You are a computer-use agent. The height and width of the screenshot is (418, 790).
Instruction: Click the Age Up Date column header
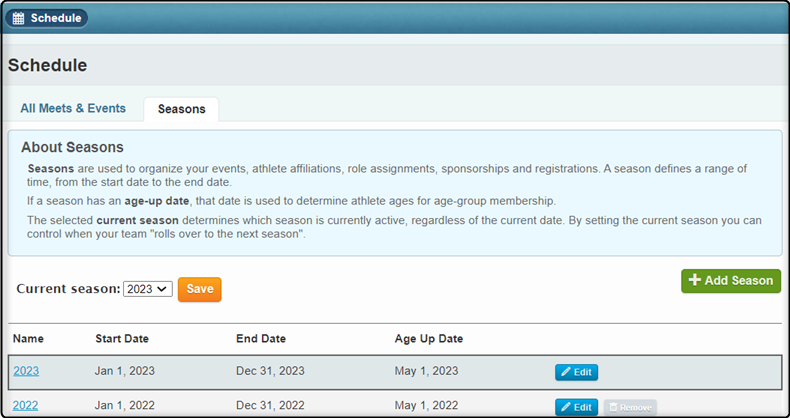(x=429, y=339)
